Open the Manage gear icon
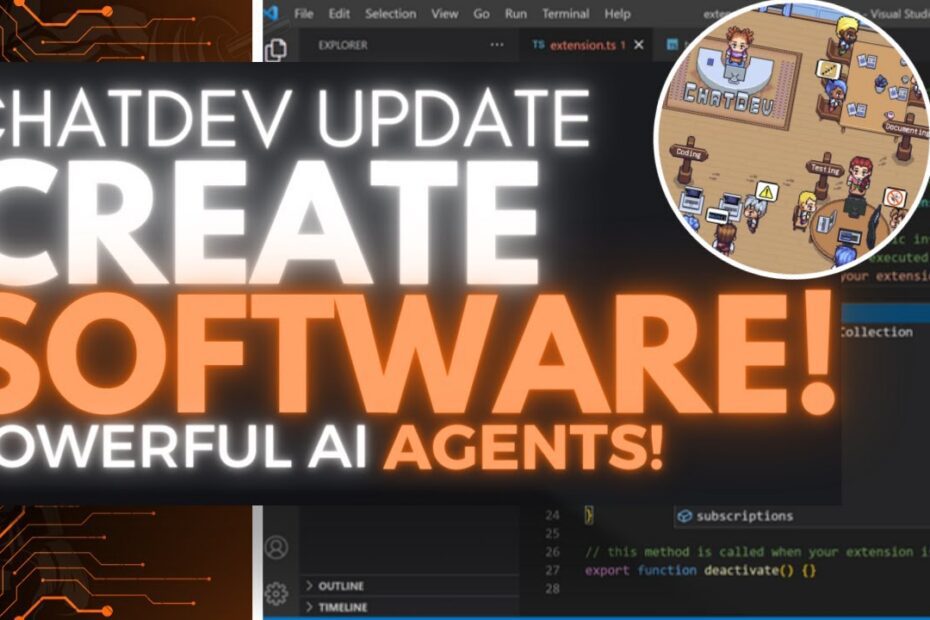The width and height of the screenshot is (930, 620). [x=276, y=593]
